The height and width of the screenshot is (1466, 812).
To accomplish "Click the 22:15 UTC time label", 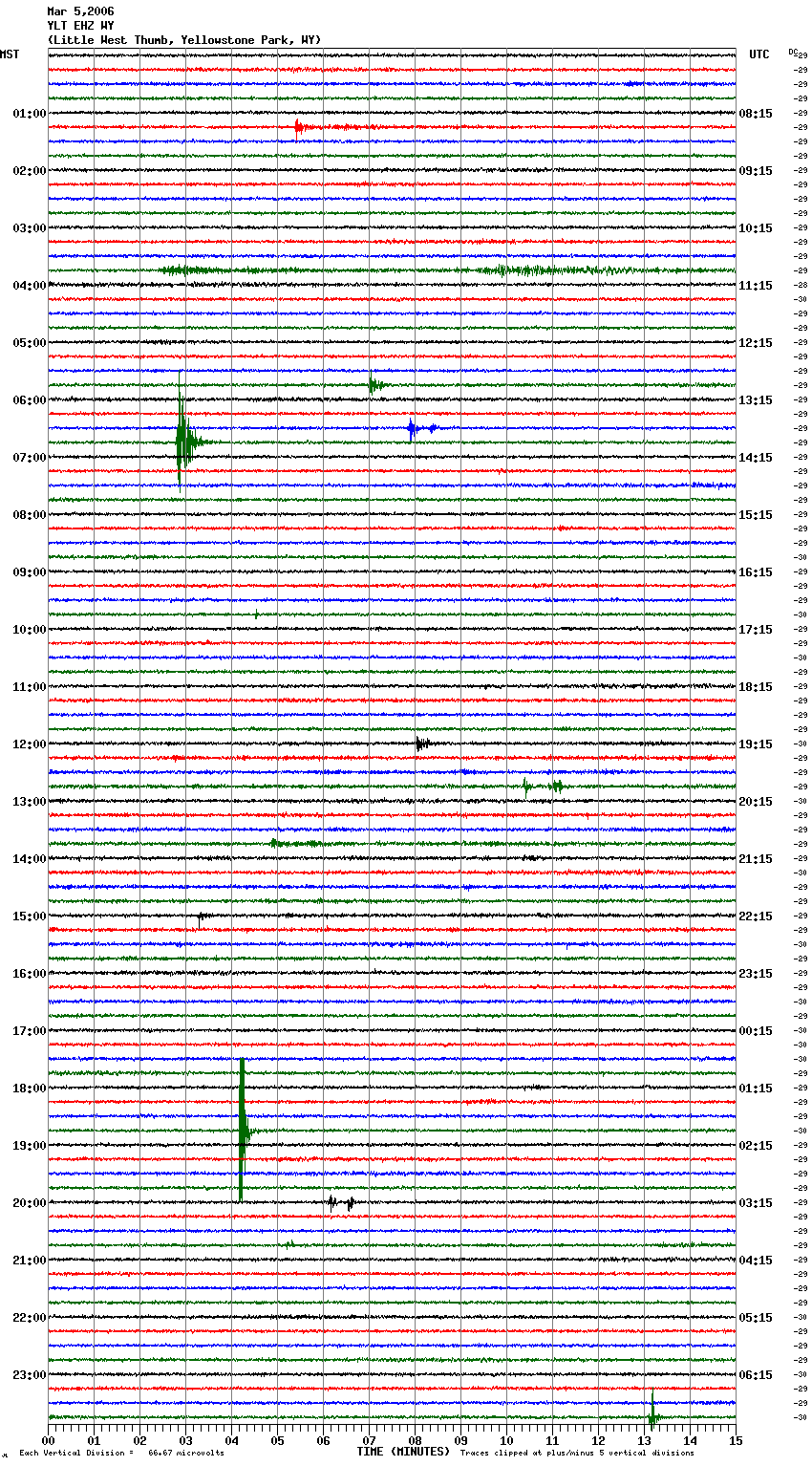I will click(756, 916).
